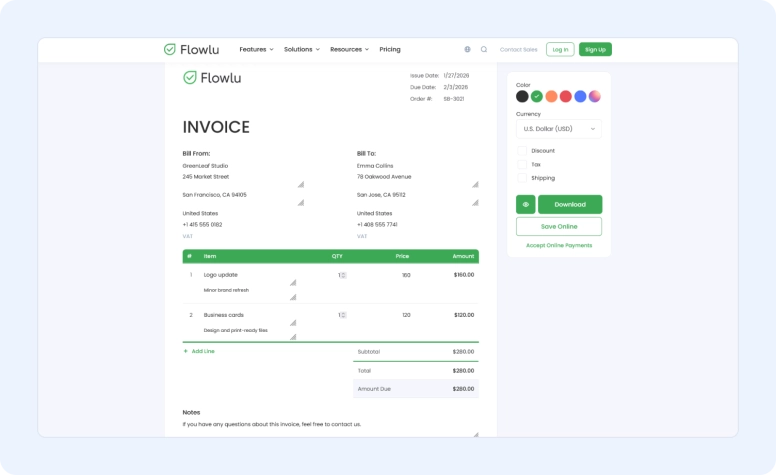Image resolution: width=776 pixels, height=475 pixels.
Task: Click the QTY stepper for Business cards
Action: [x=343, y=315]
